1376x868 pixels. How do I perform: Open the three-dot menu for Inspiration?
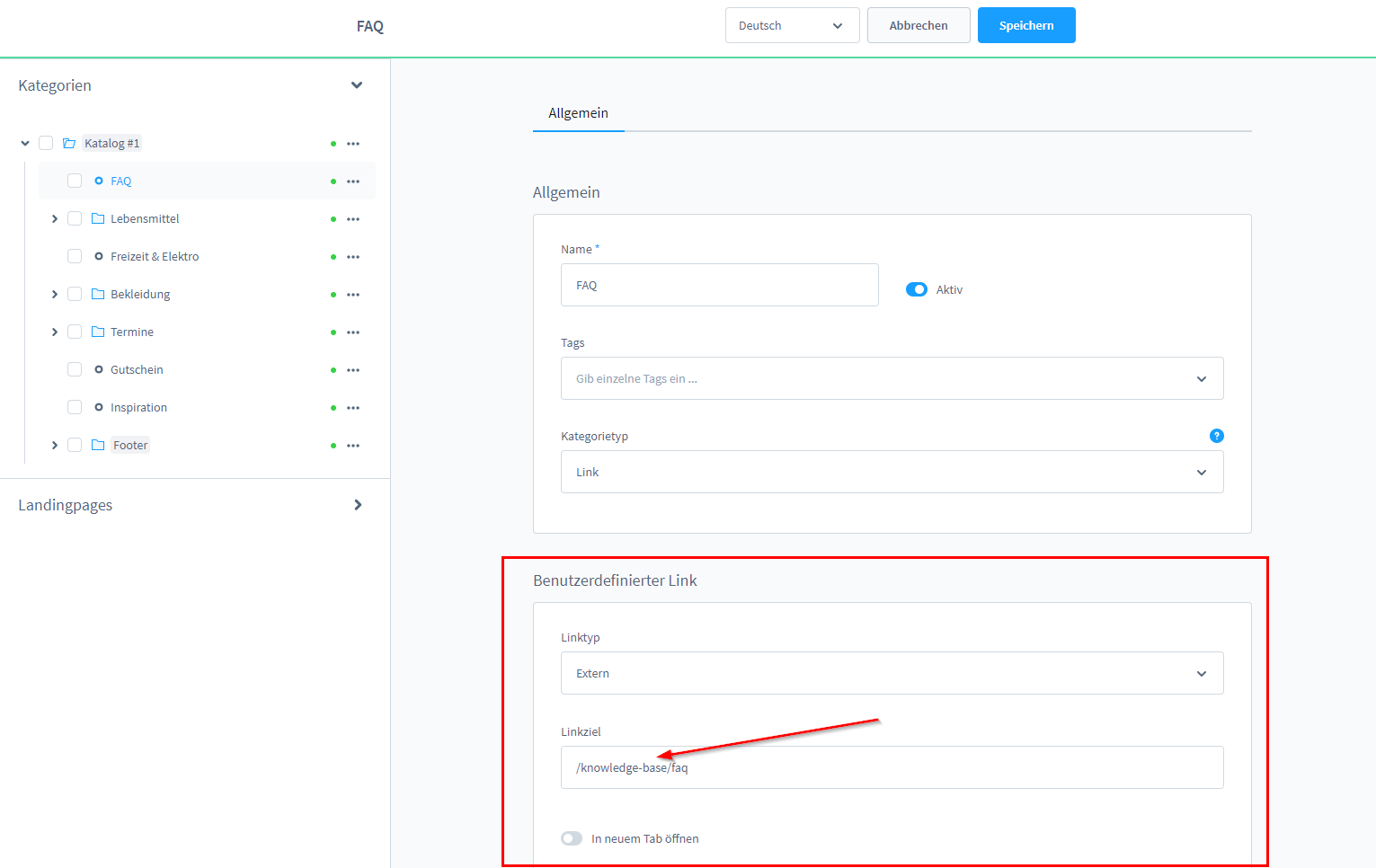pos(353,408)
